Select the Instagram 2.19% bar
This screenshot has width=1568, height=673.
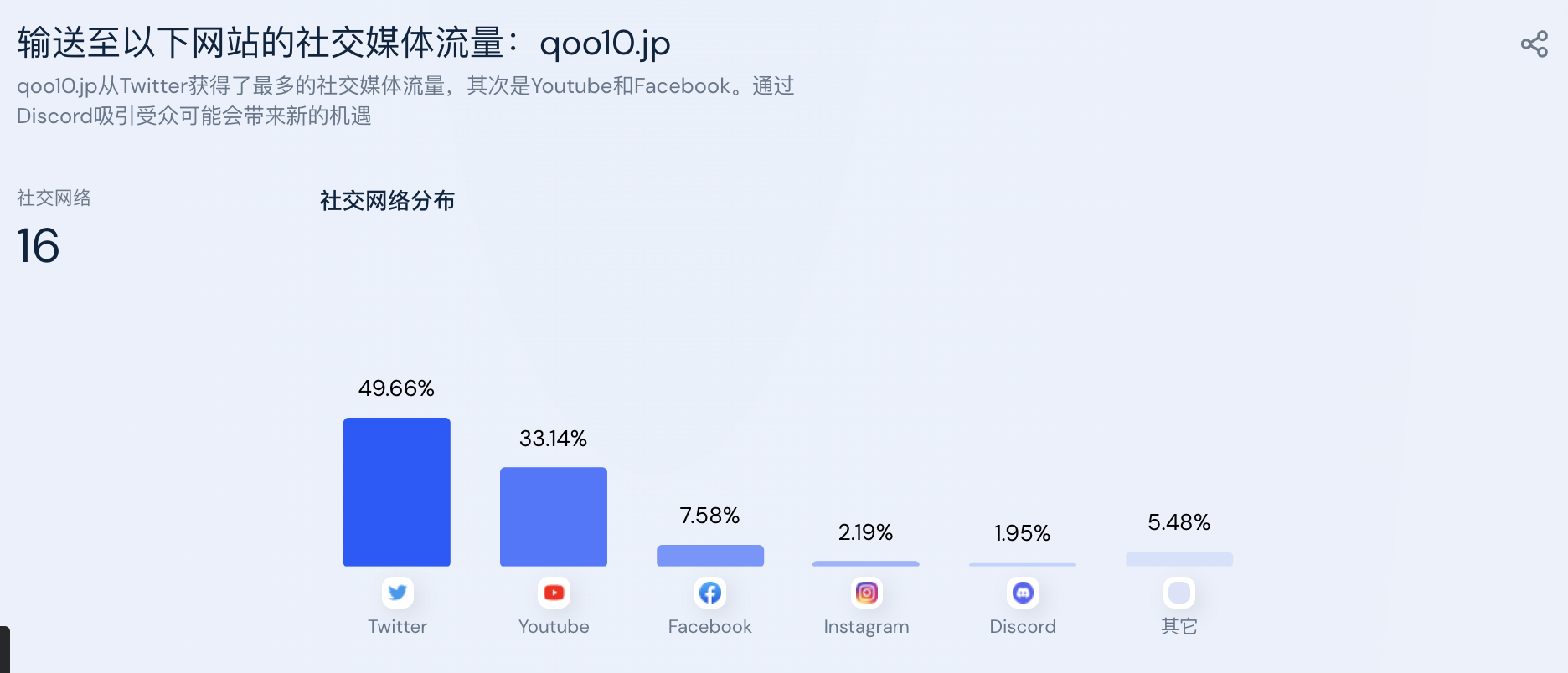coord(866,563)
